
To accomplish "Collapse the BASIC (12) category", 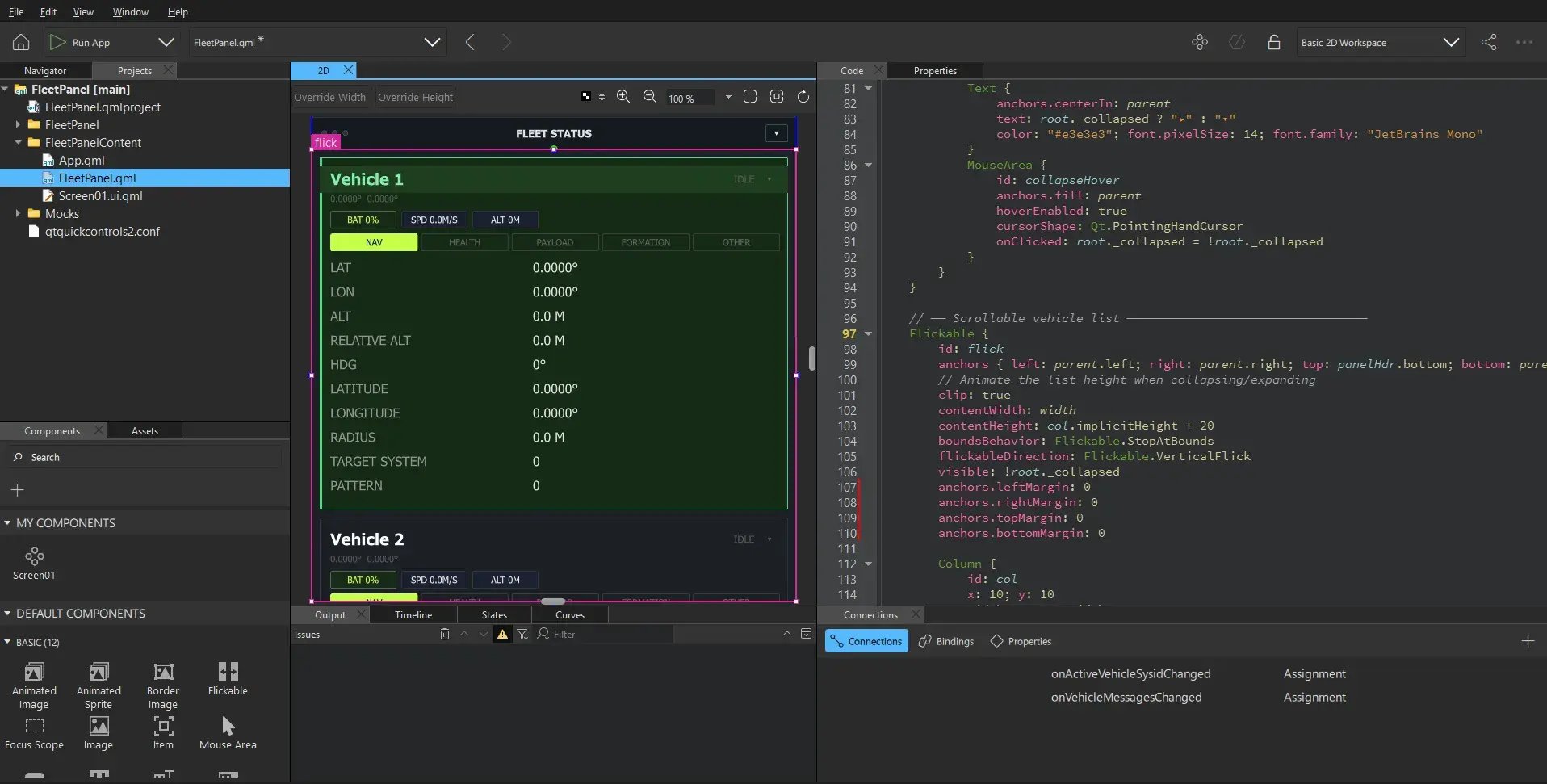I will (x=7, y=642).
